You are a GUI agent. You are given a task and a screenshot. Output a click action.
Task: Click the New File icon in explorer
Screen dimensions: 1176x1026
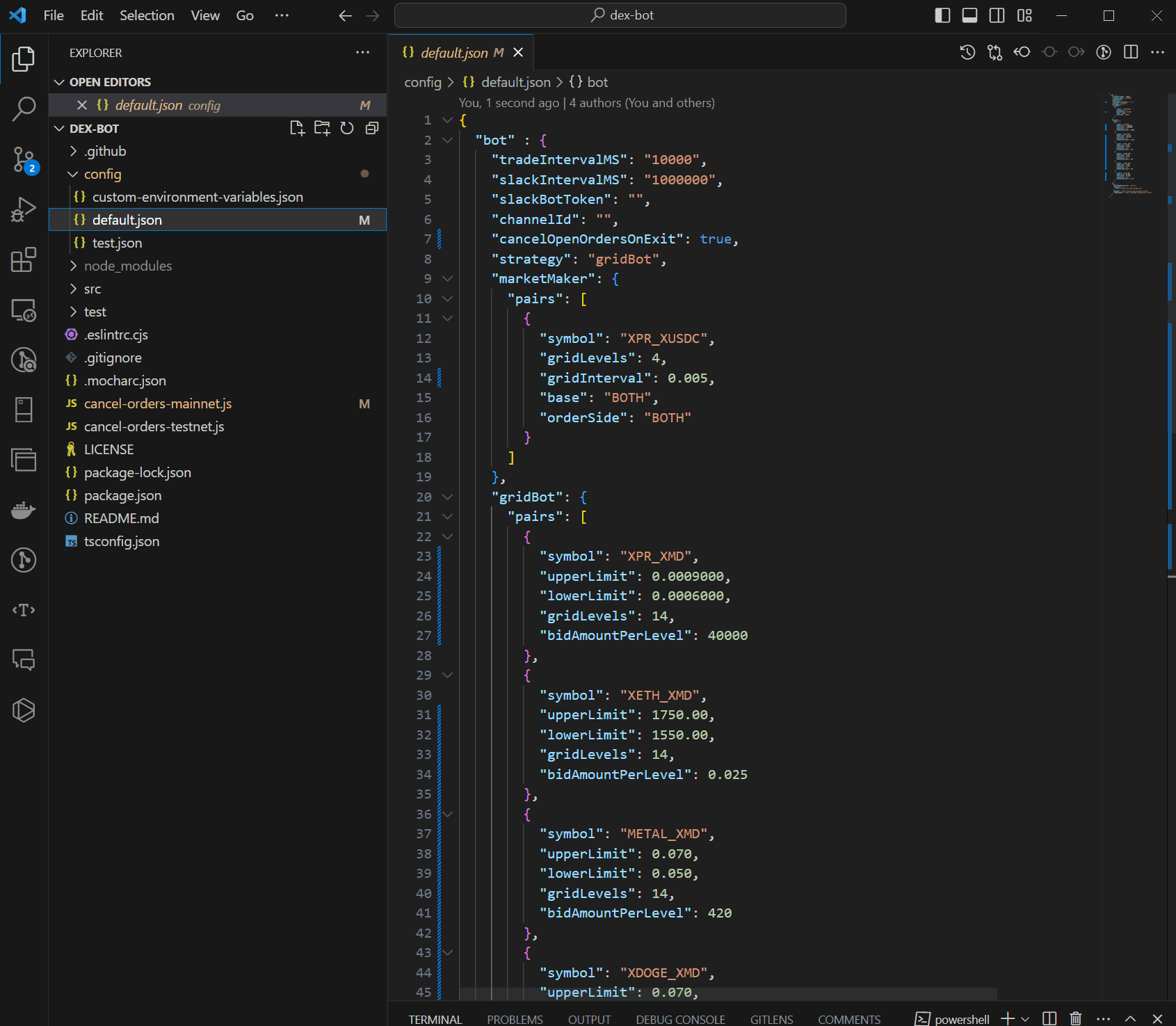[x=297, y=128]
